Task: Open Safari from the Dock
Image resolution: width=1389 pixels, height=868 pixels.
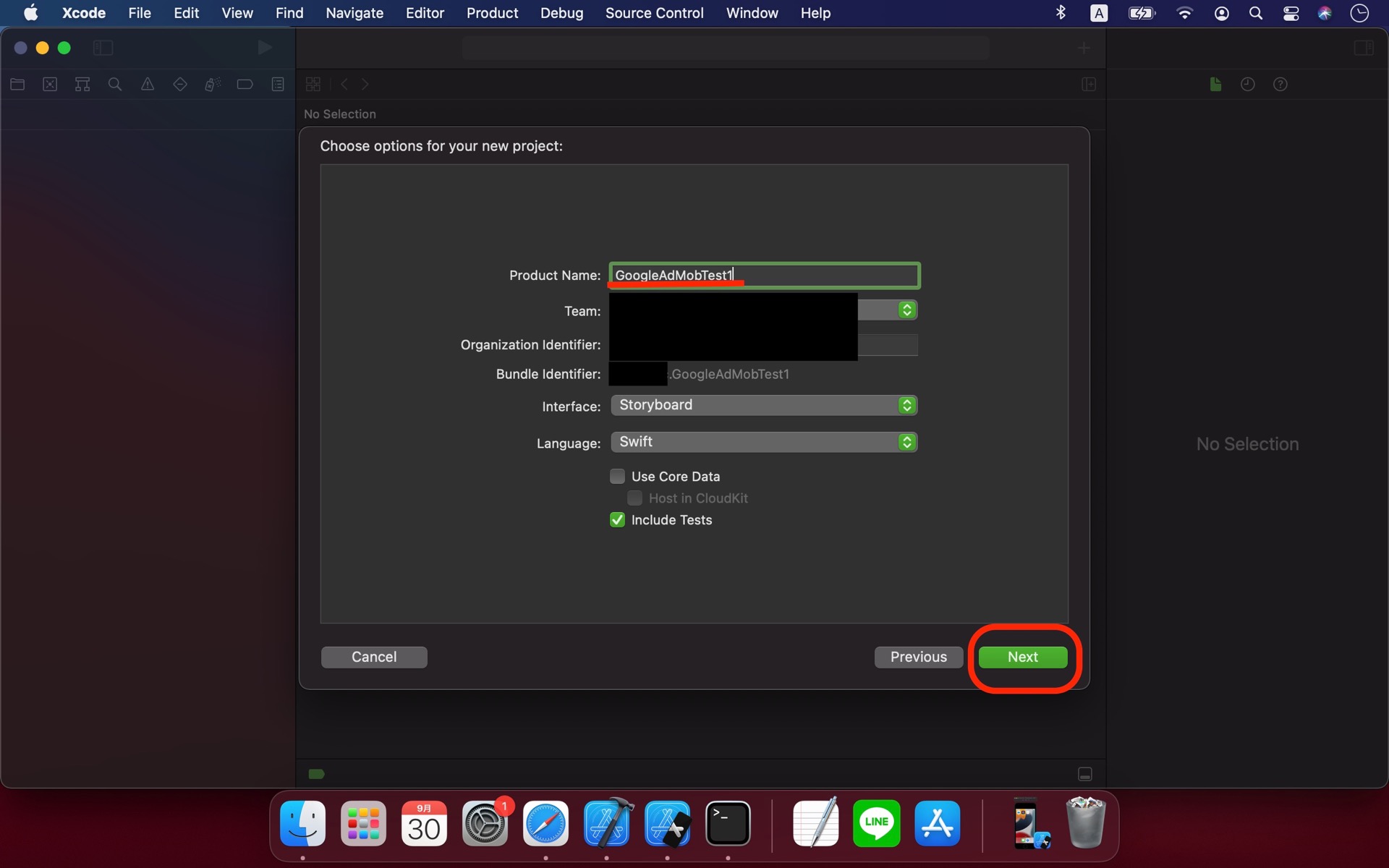Action: click(x=546, y=823)
